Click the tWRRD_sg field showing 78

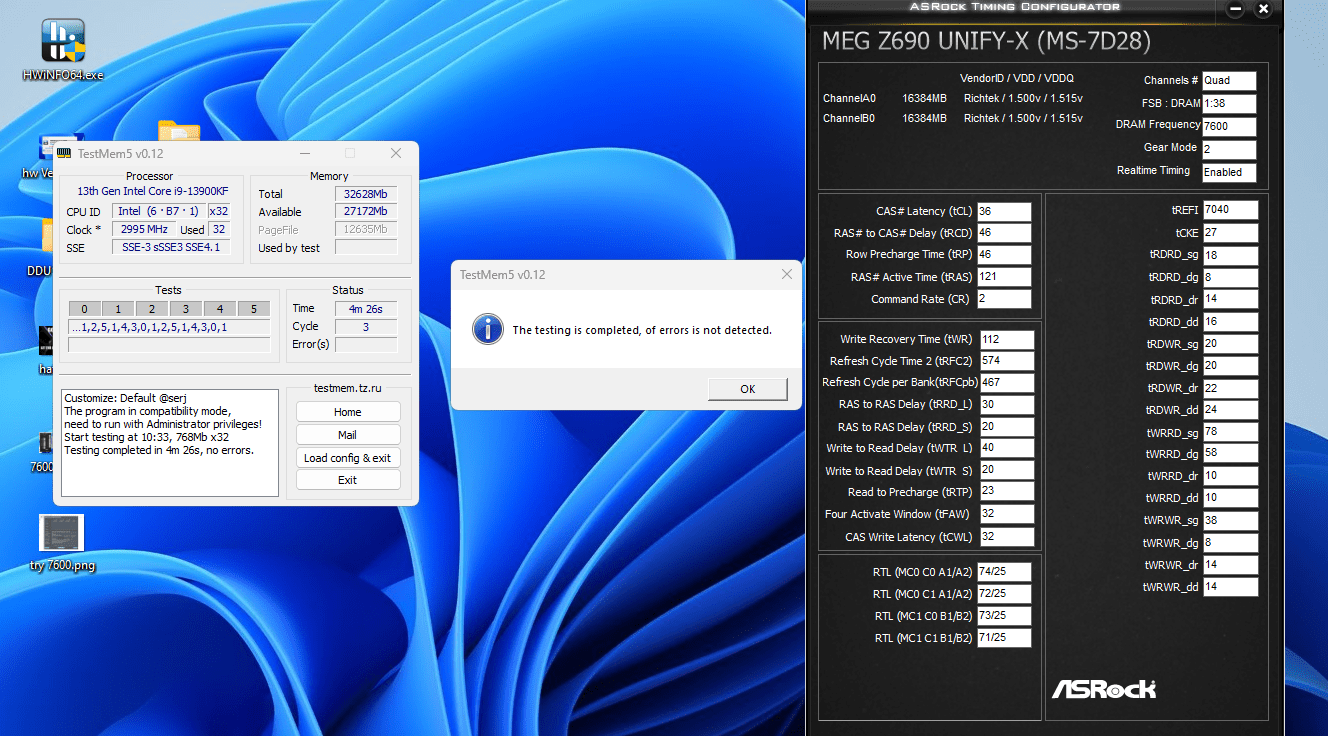click(x=1230, y=432)
